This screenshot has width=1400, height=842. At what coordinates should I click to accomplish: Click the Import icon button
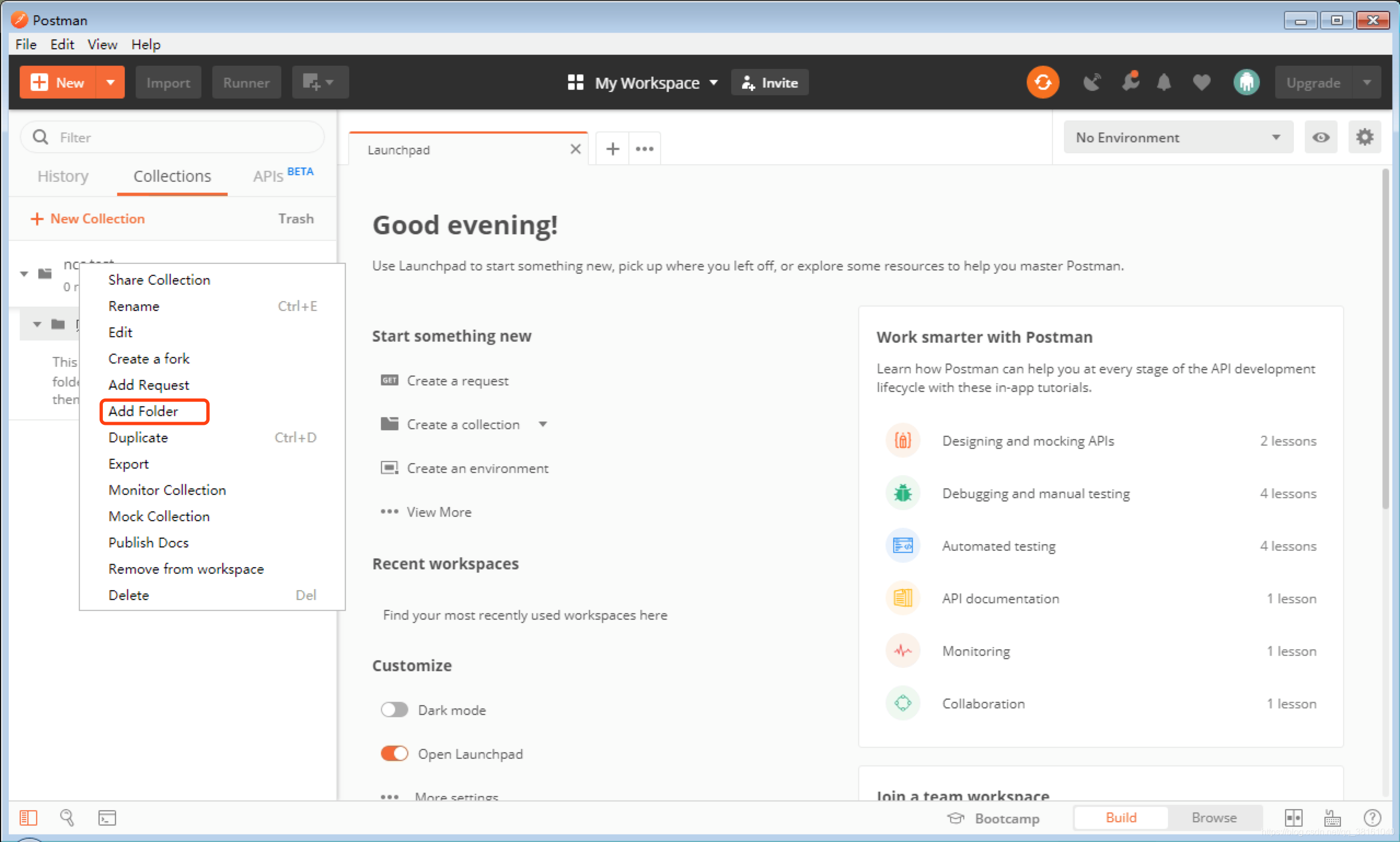click(x=167, y=82)
